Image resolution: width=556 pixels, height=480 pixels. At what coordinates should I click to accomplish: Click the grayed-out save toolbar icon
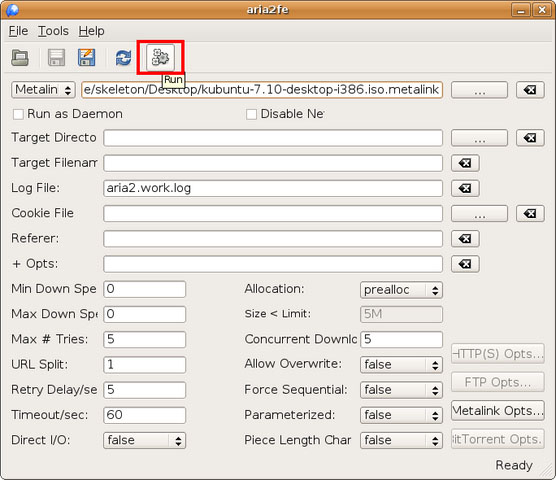tap(56, 57)
